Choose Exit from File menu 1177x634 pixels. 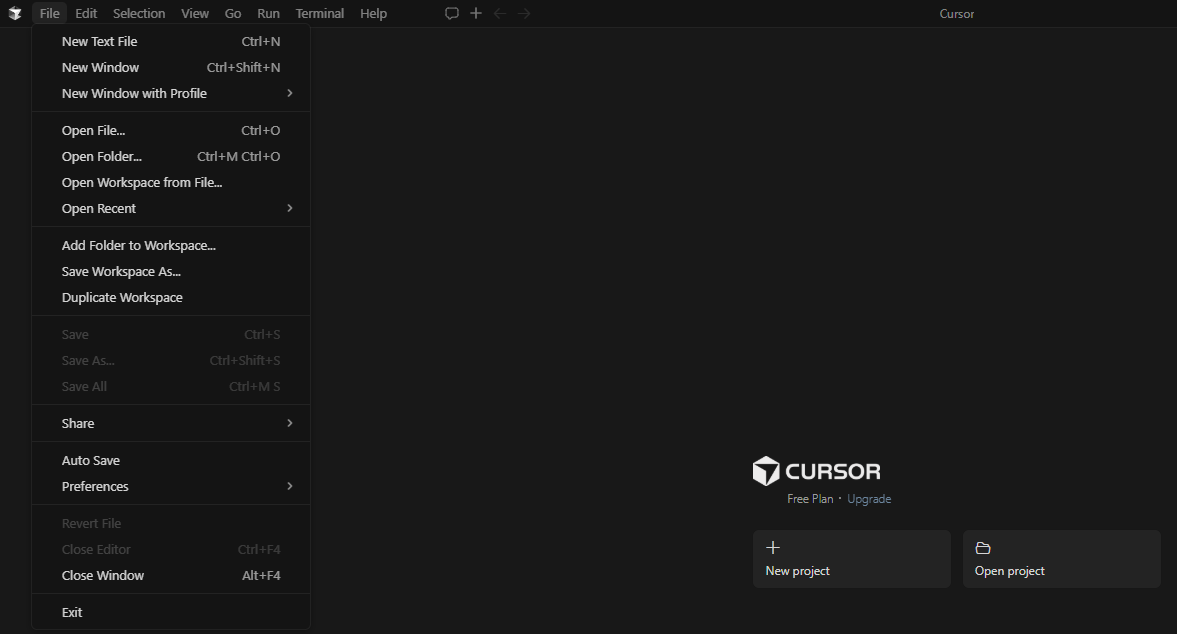(x=171, y=612)
